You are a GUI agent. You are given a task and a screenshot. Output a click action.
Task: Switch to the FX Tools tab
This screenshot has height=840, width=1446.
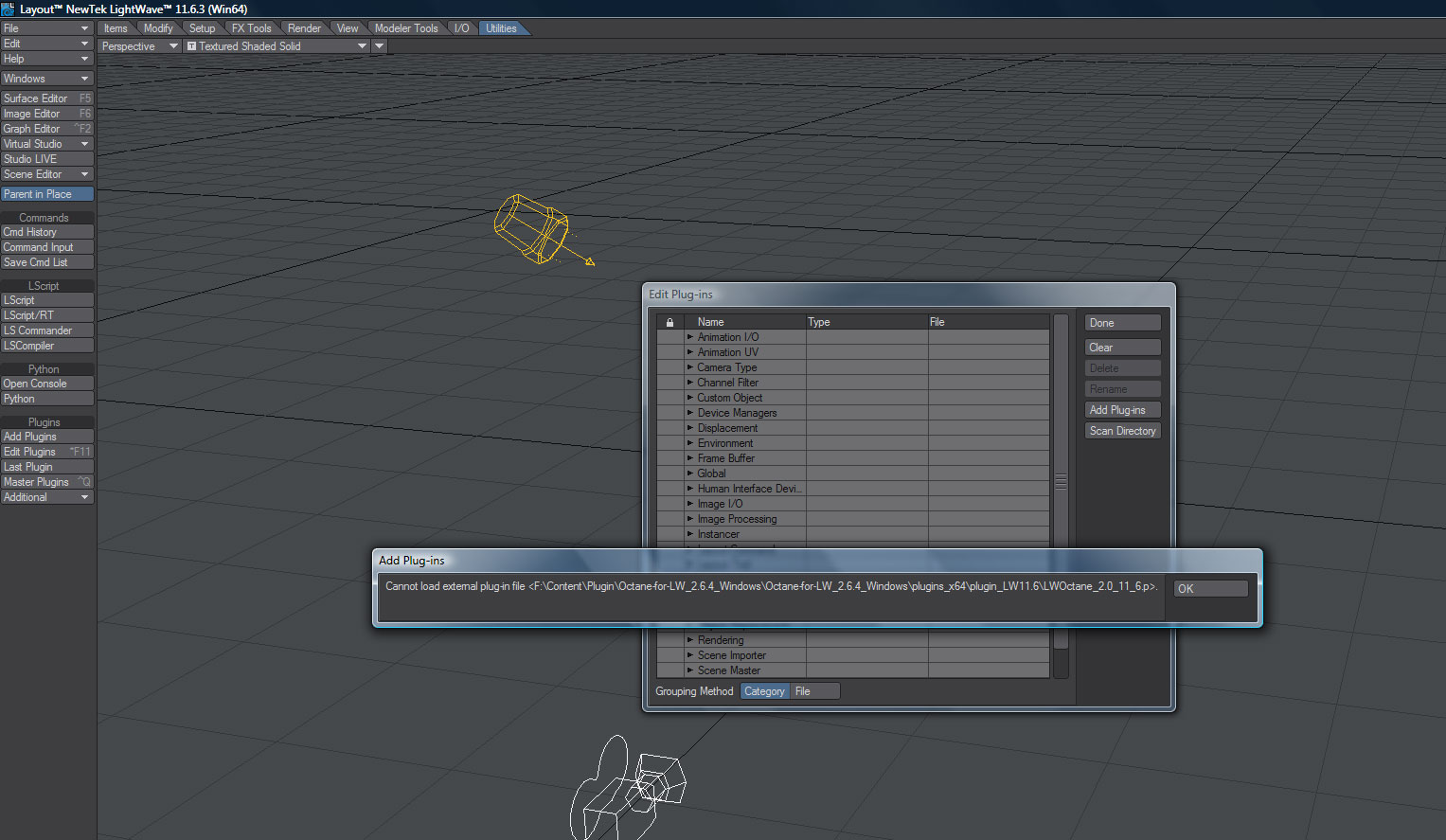pos(252,28)
